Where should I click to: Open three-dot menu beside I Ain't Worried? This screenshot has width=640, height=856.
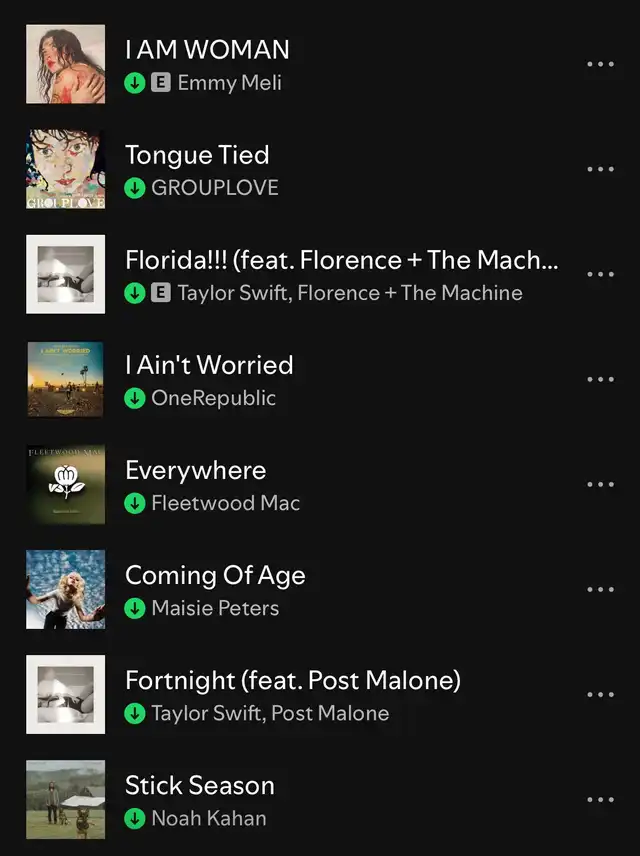click(x=600, y=379)
